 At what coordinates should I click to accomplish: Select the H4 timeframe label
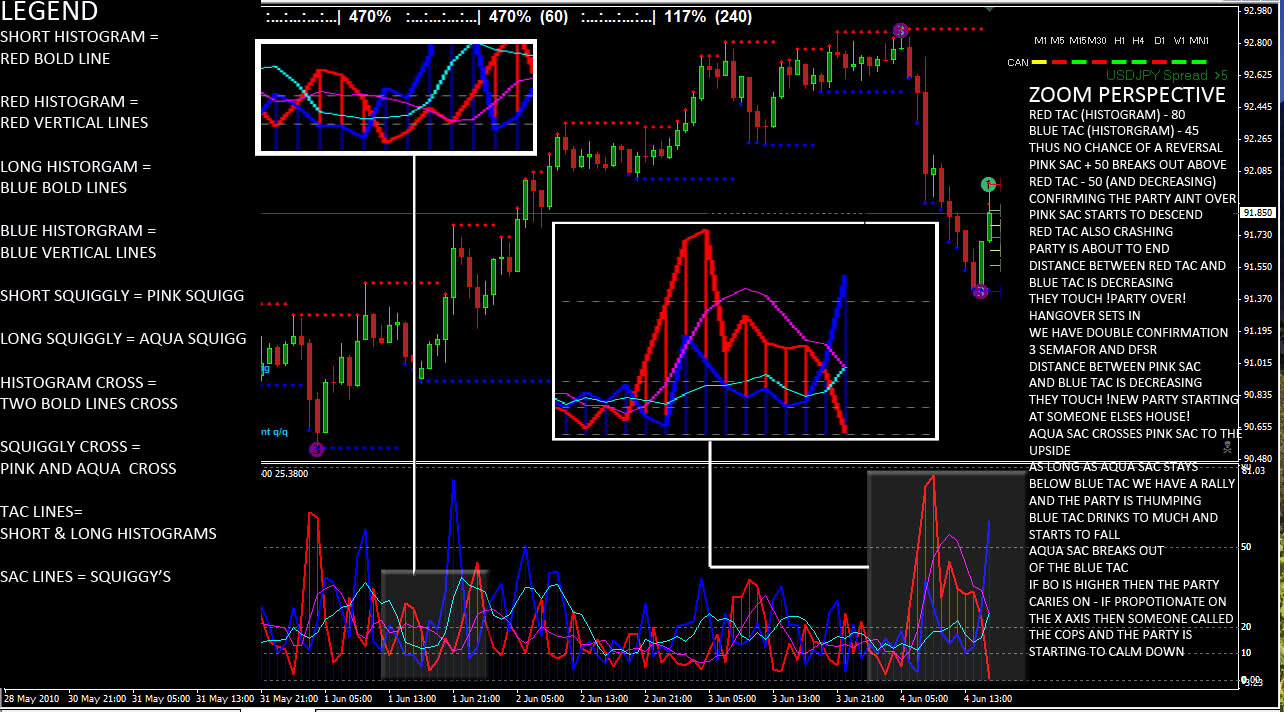[x=1139, y=41]
